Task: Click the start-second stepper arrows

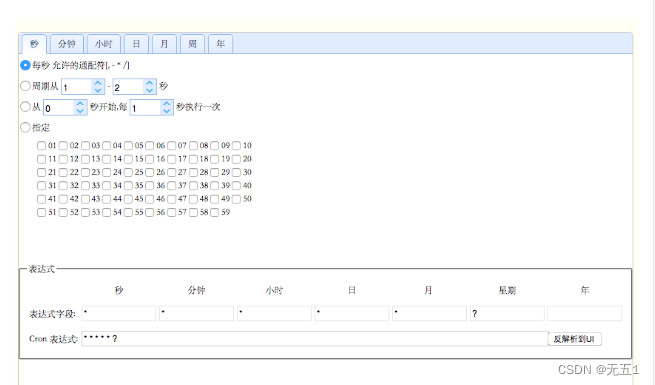Action: pos(80,107)
